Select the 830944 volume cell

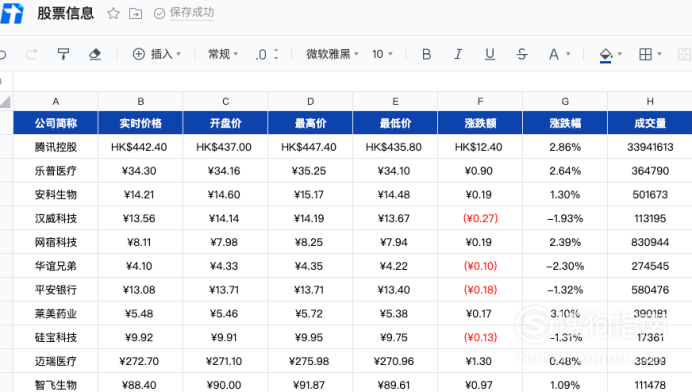pyautogui.click(x=650, y=242)
